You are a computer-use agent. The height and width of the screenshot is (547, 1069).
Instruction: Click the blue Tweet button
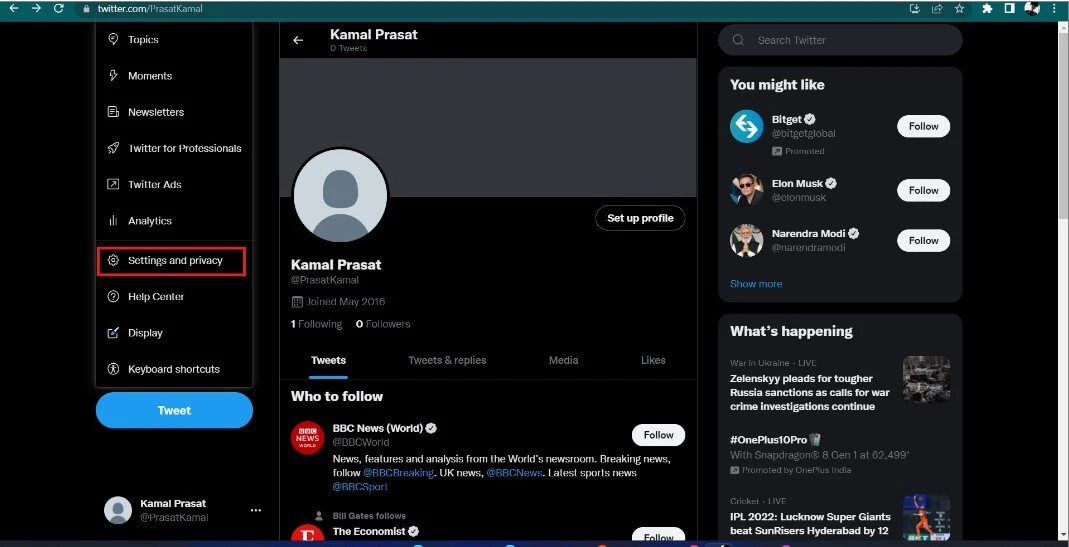[x=175, y=410]
